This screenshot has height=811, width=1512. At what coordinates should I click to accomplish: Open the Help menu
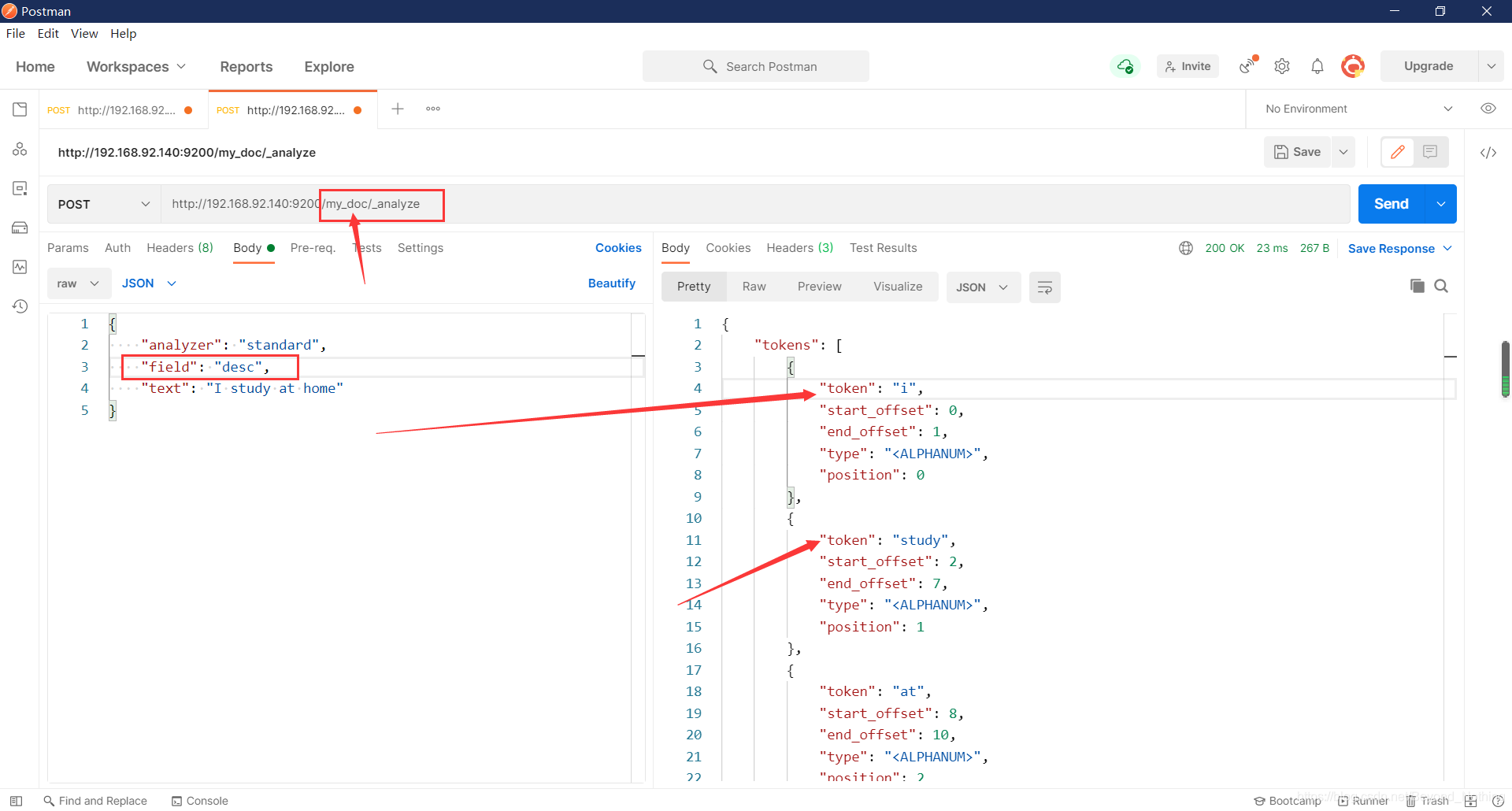pos(124,33)
